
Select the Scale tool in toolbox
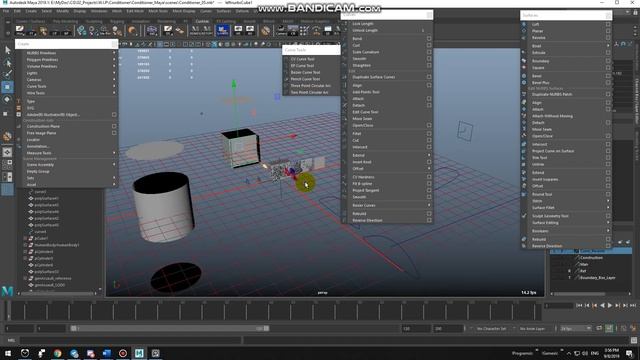point(6,113)
